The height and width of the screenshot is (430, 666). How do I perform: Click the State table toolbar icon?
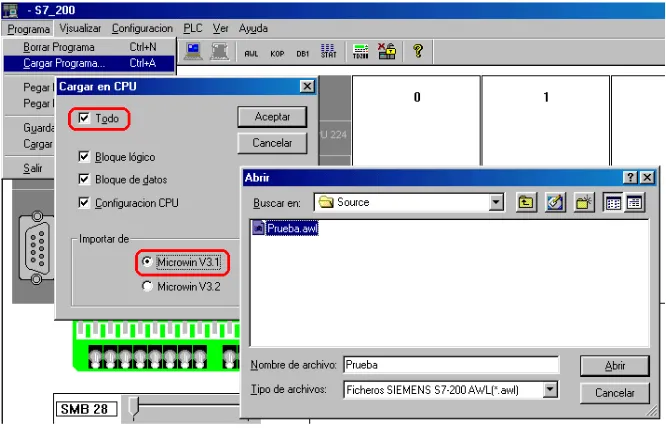coord(328,51)
